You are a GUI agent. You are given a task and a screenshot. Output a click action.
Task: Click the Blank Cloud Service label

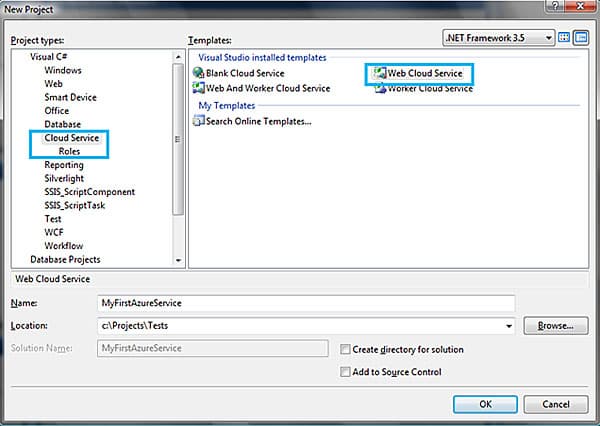[245, 73]
